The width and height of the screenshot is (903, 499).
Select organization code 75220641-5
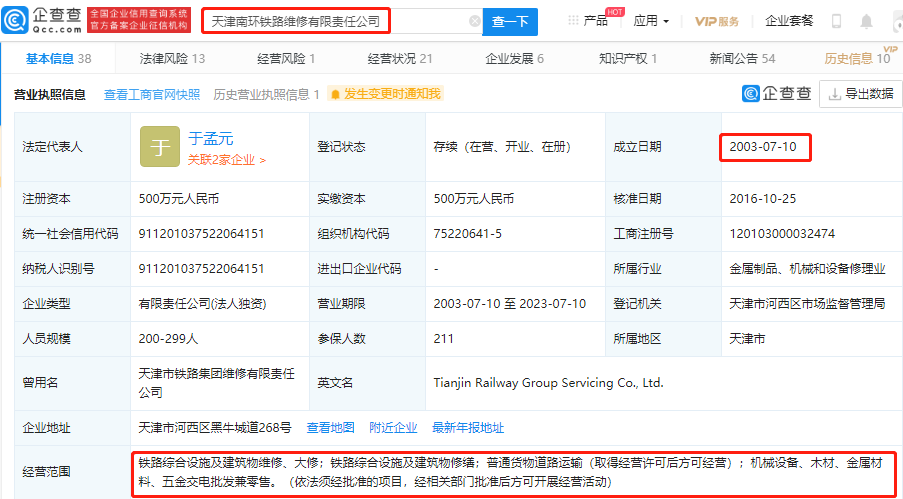point(468,234)
